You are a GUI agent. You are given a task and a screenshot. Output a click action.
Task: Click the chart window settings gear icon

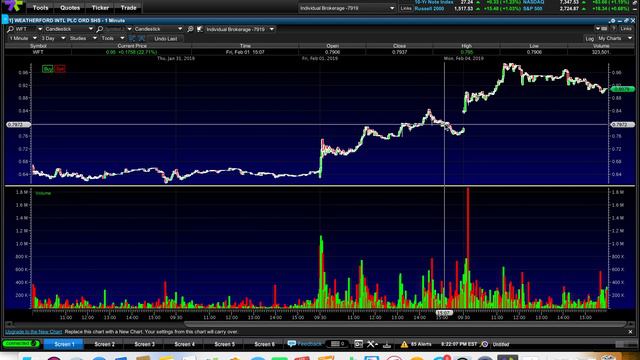pyautogui.click(x=613, y=20)
